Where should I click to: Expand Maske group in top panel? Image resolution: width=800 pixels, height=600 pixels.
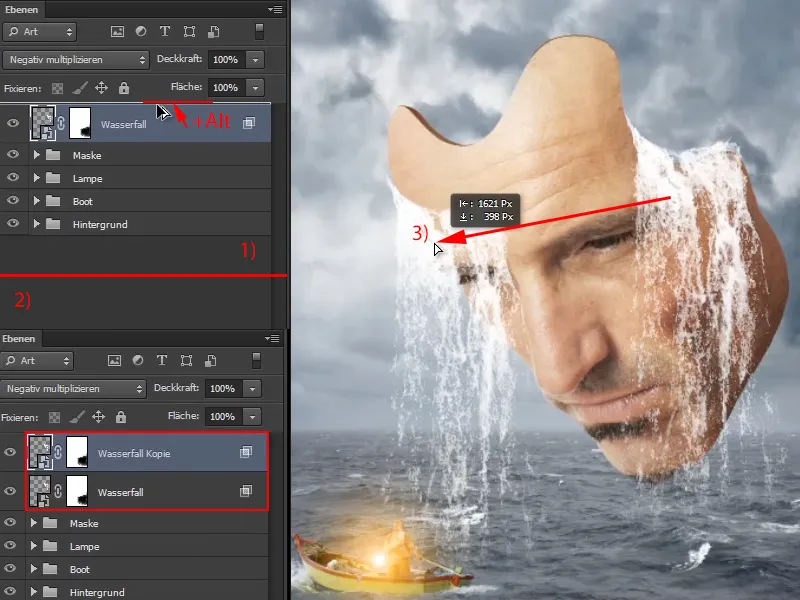coord(36,155)
